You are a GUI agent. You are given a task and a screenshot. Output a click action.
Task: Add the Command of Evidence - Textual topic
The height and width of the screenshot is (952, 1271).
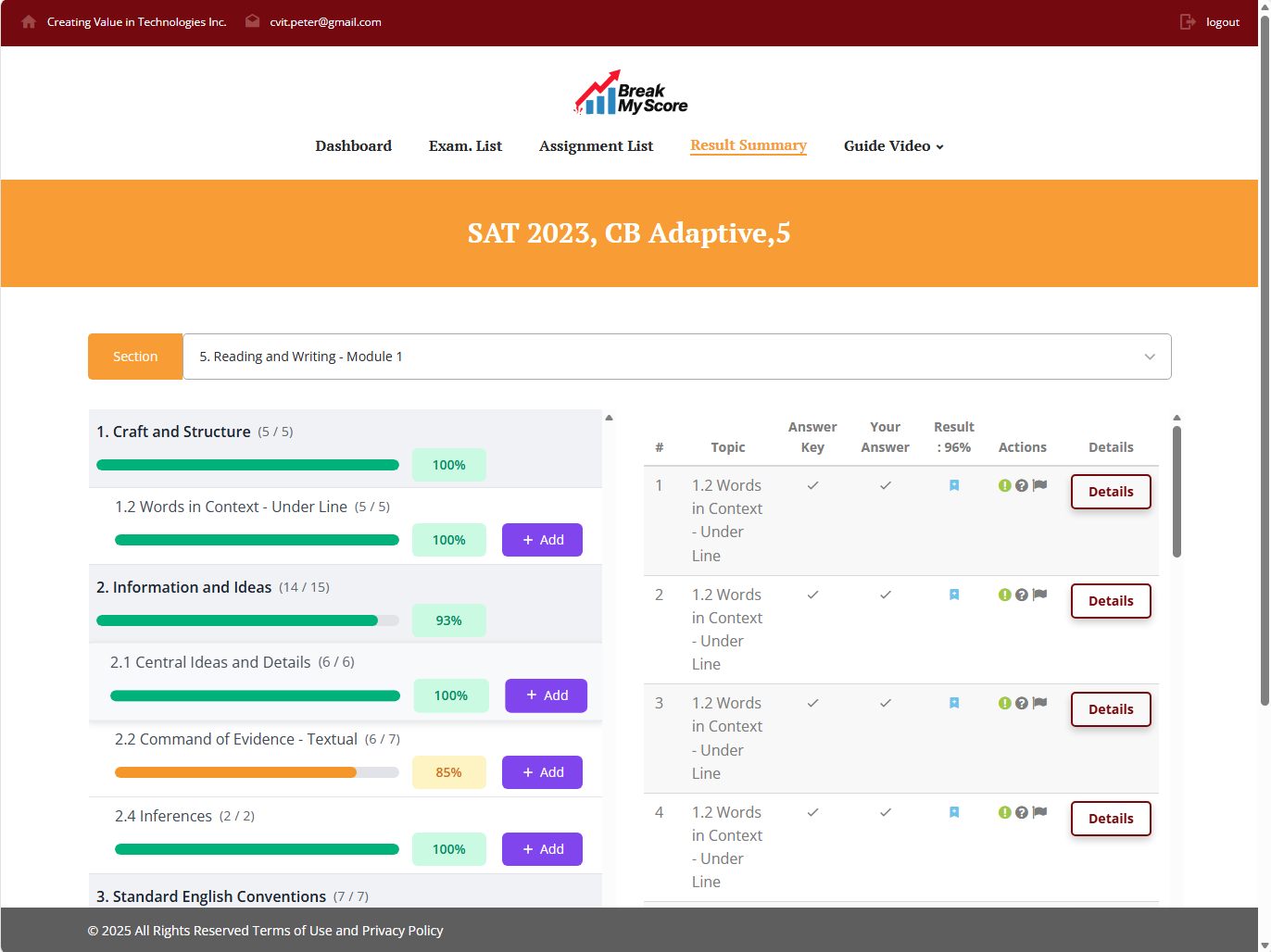click(542, 772)
